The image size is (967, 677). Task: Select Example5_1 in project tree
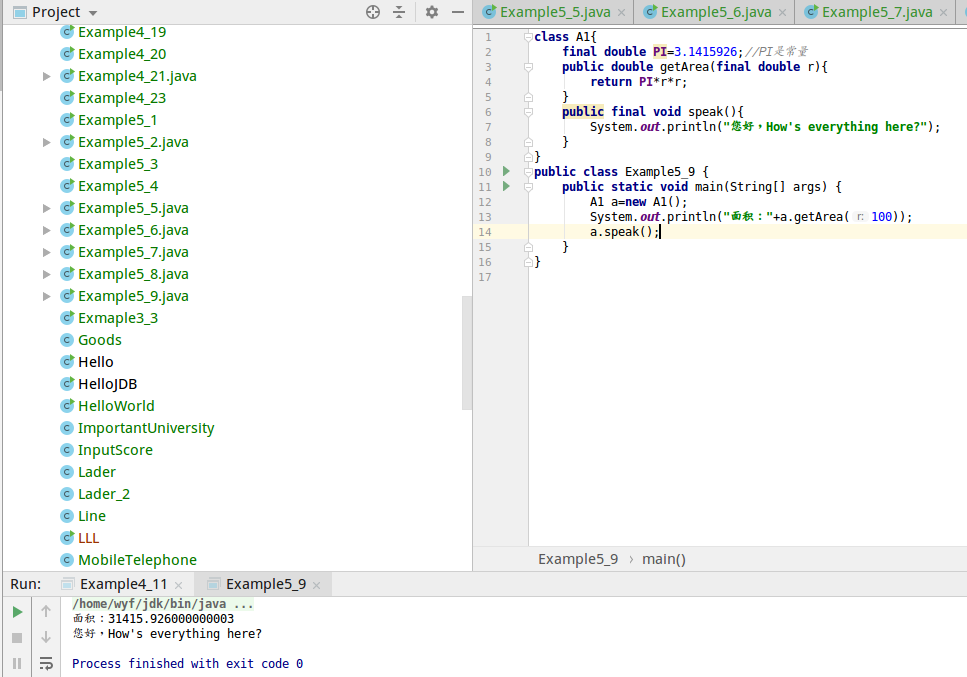point(117,120)
